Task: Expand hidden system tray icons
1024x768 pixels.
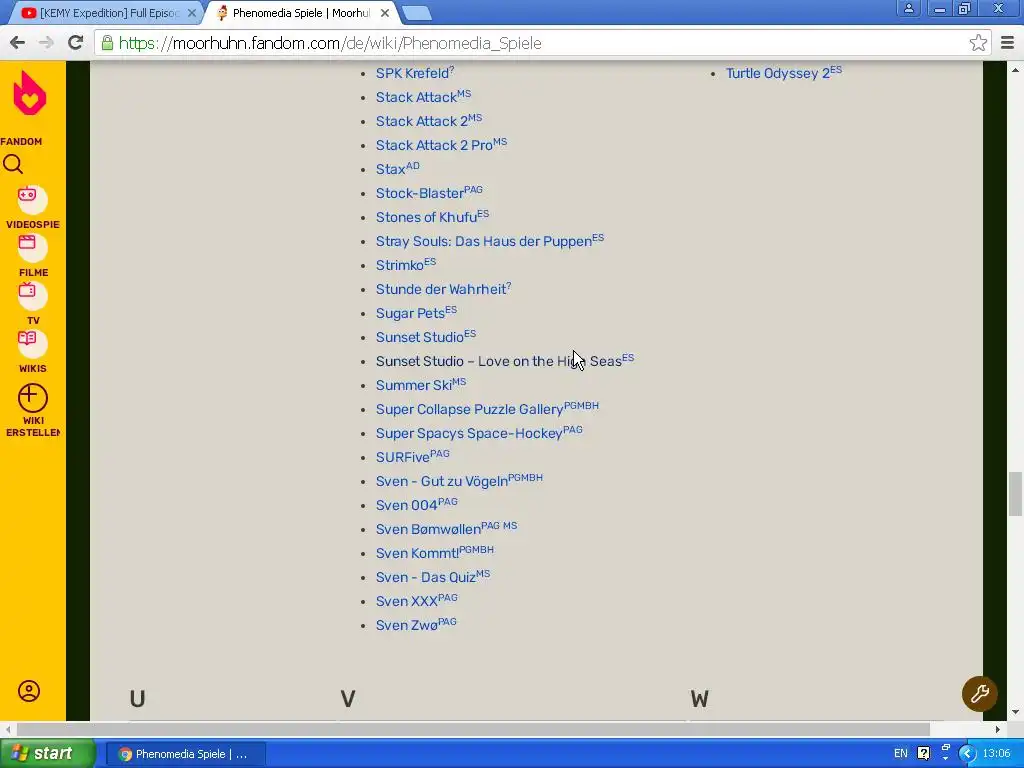Action: point(967,754)
